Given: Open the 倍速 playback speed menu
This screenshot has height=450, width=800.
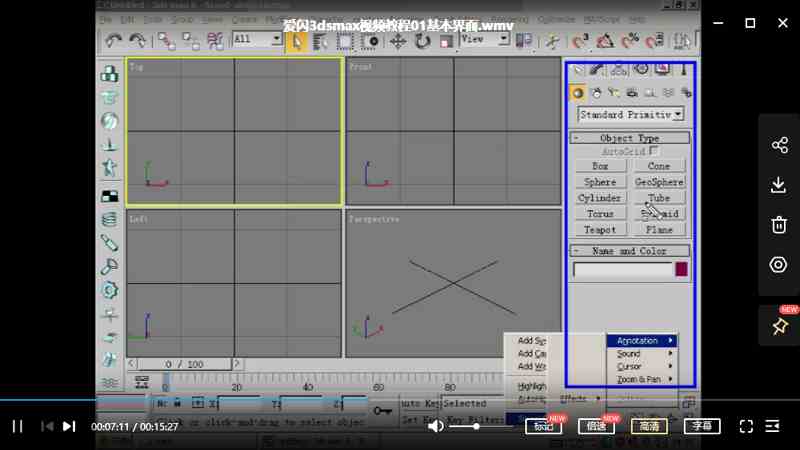Looking at the screenshot, I should (x=596, y=426).
